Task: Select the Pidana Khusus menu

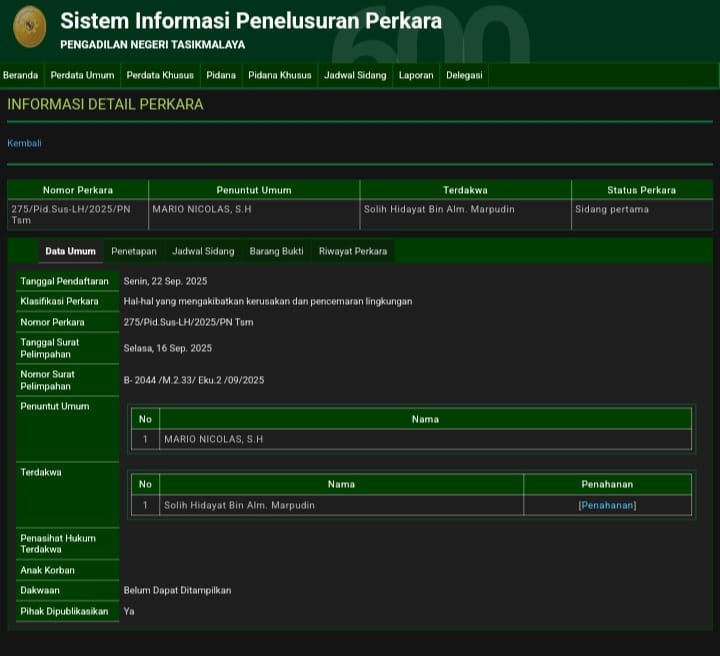Action: coord(280,75)
